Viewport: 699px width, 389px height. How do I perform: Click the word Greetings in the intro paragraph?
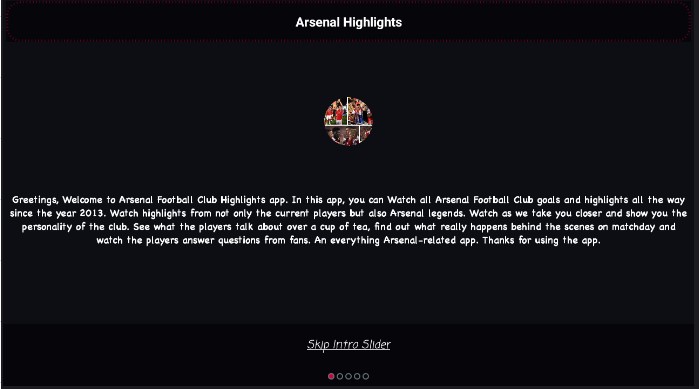(35, 200)
